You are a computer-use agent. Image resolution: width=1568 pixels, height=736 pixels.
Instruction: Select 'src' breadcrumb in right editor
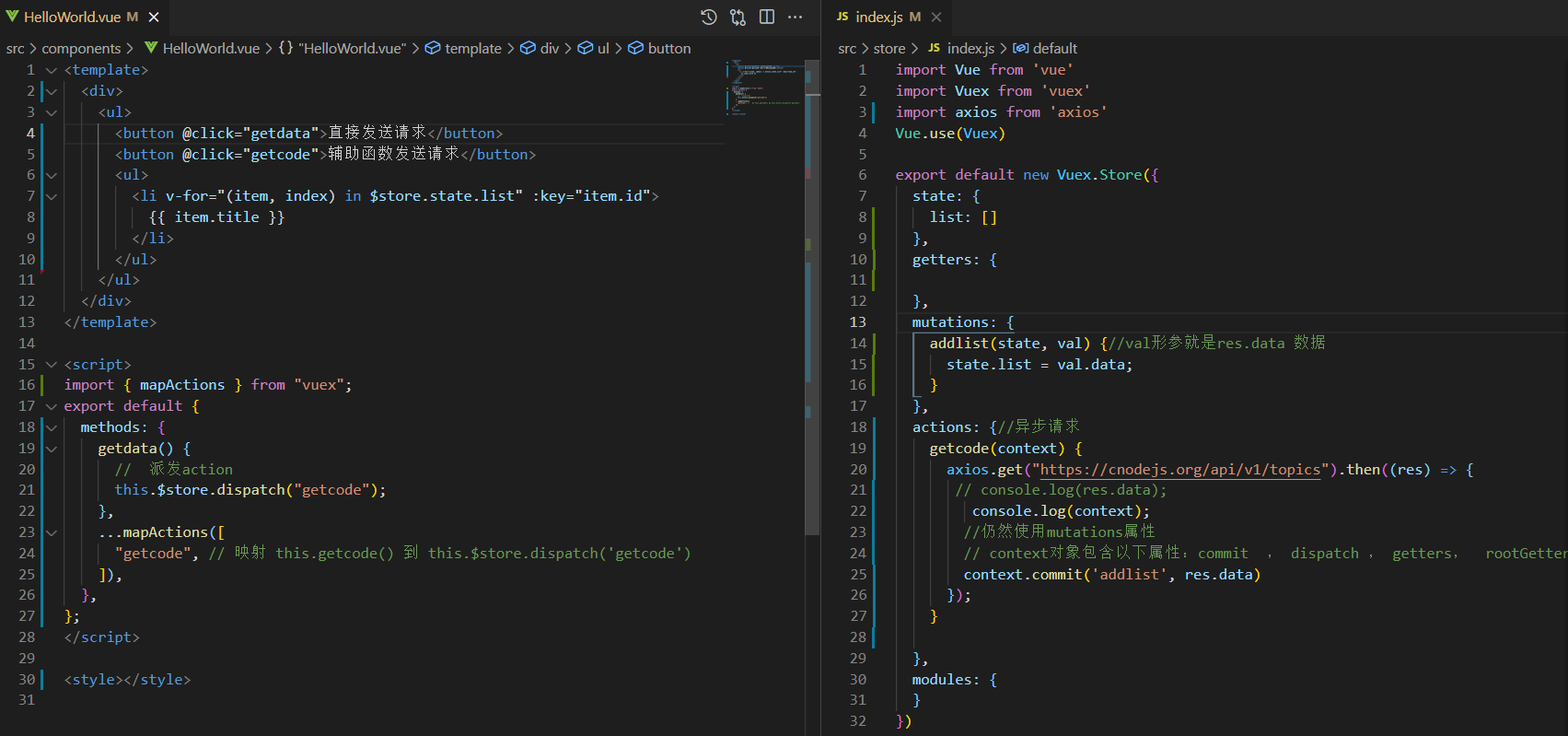click(x=847, y=48)
